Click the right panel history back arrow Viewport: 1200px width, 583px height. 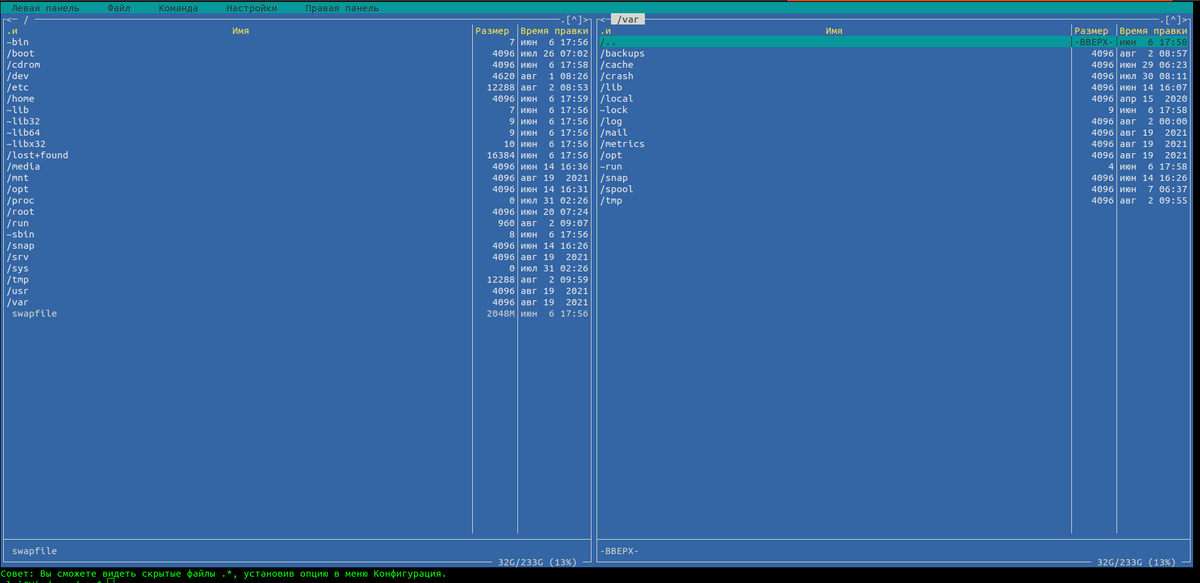tap(604, 20)
